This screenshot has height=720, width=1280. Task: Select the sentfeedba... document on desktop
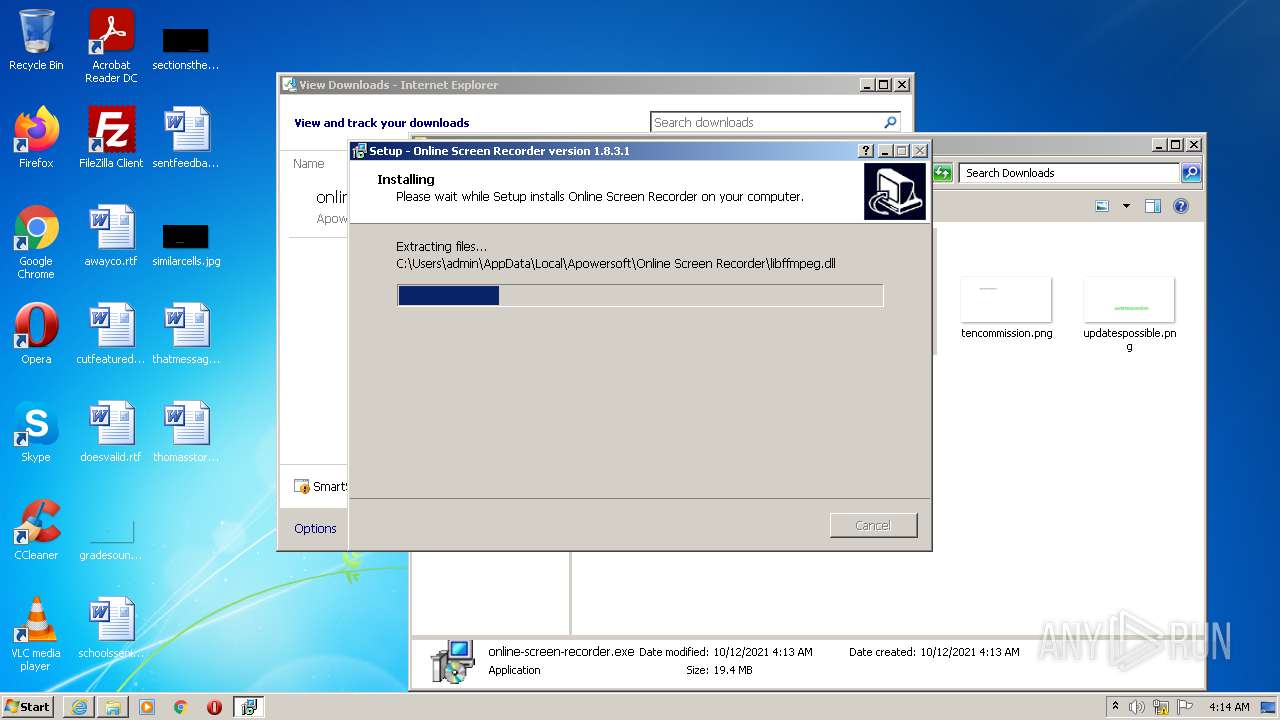(186, 137)
